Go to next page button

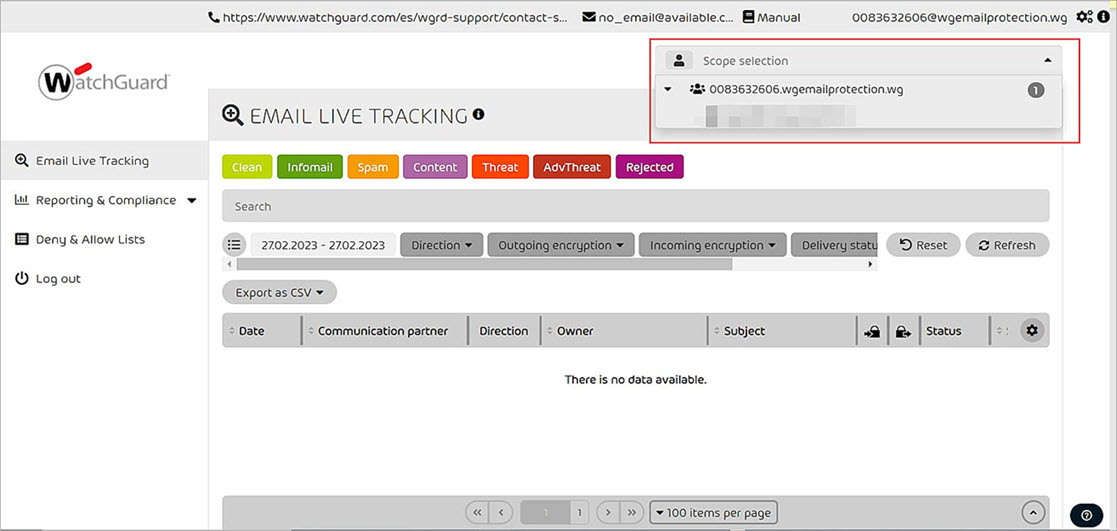click(607, 512)
